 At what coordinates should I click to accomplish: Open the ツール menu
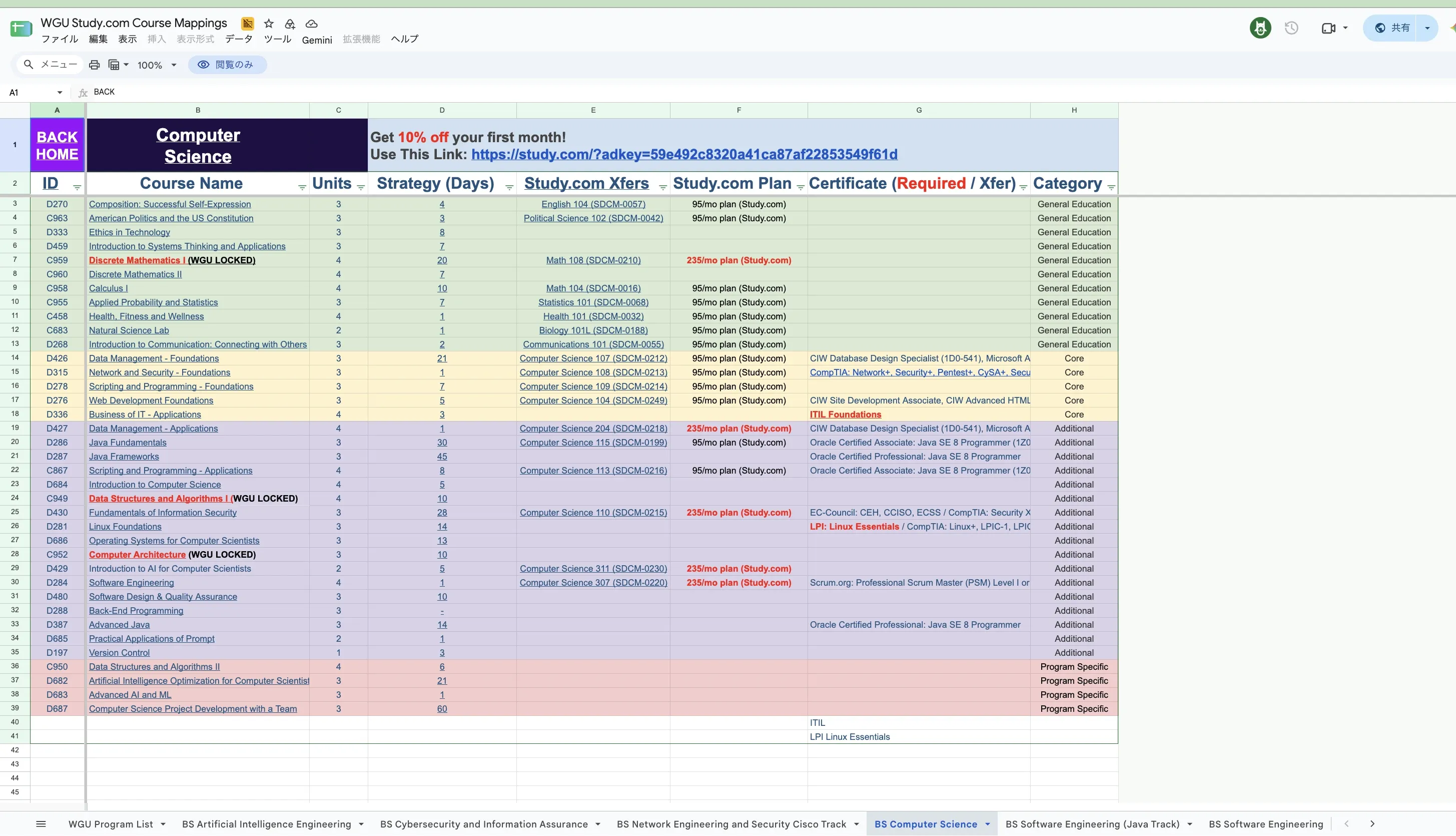278,39
